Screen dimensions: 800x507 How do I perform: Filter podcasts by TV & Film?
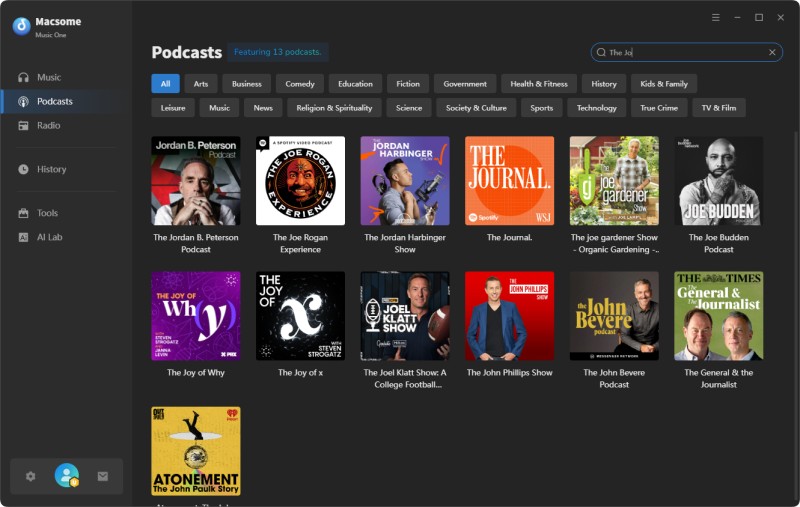coord(719,108)
